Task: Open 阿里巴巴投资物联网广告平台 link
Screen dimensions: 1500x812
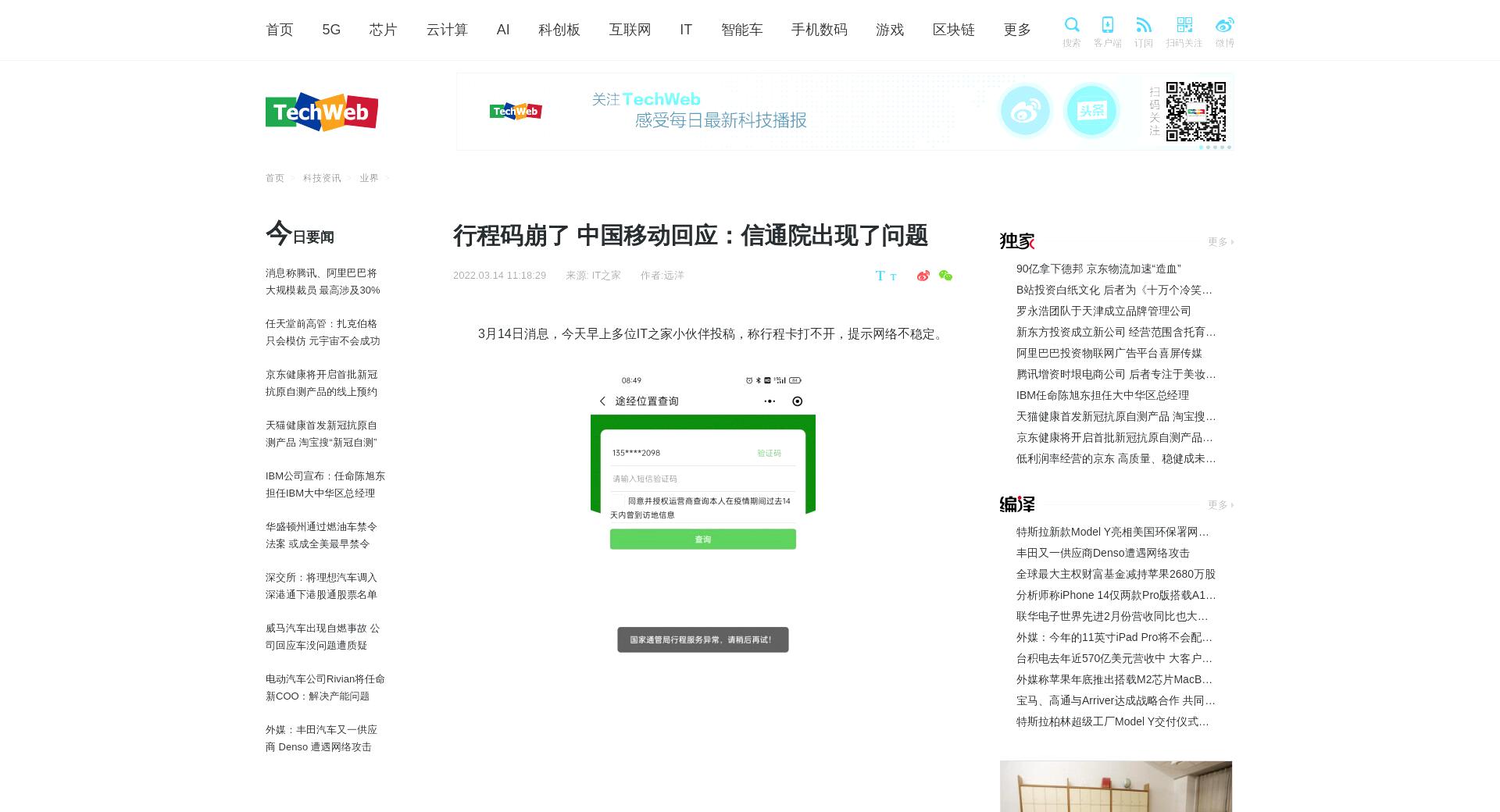Action: [x=1109, y=353]
